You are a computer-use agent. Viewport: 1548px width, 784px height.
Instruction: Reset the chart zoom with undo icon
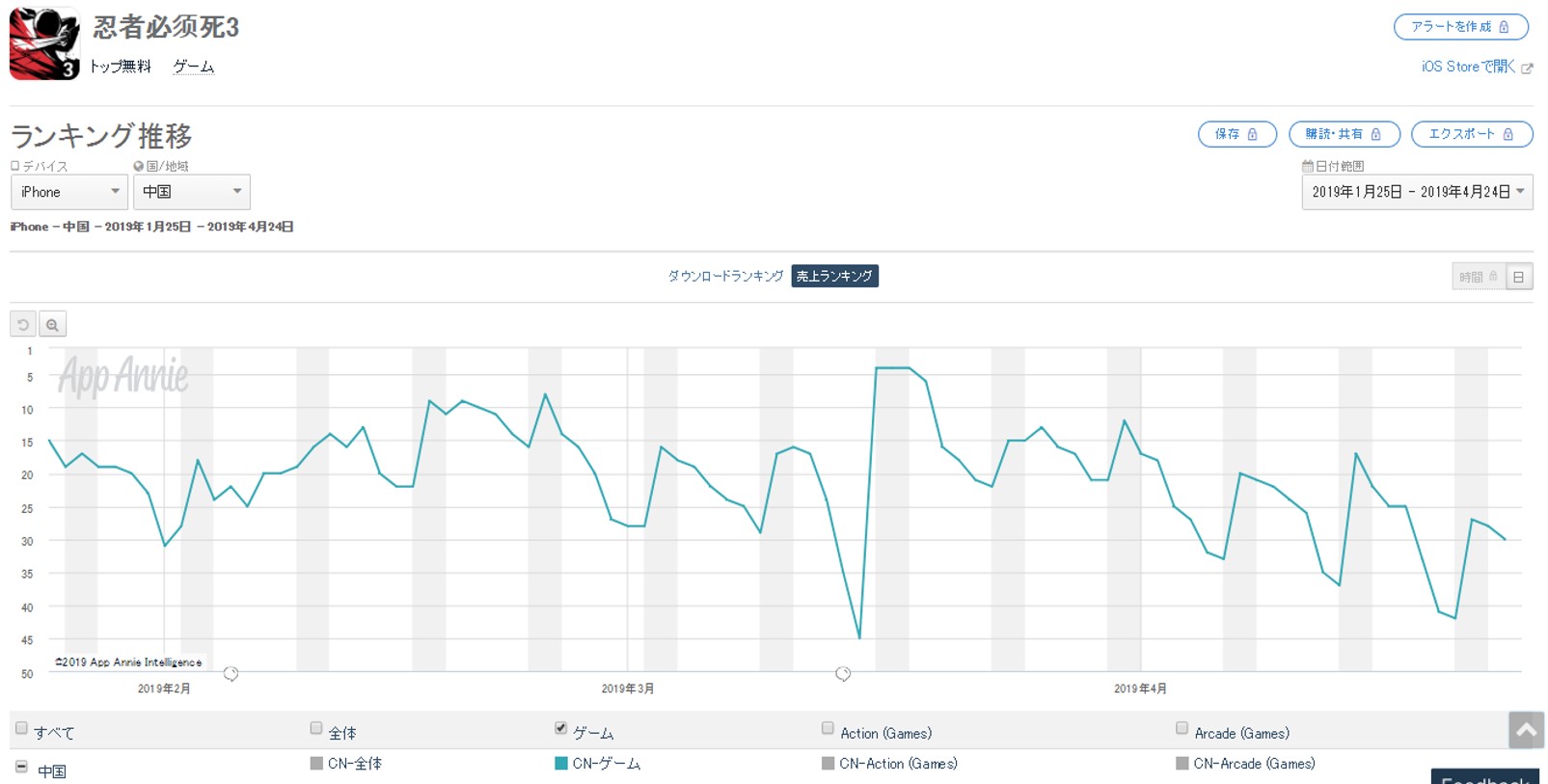point(23,325)
